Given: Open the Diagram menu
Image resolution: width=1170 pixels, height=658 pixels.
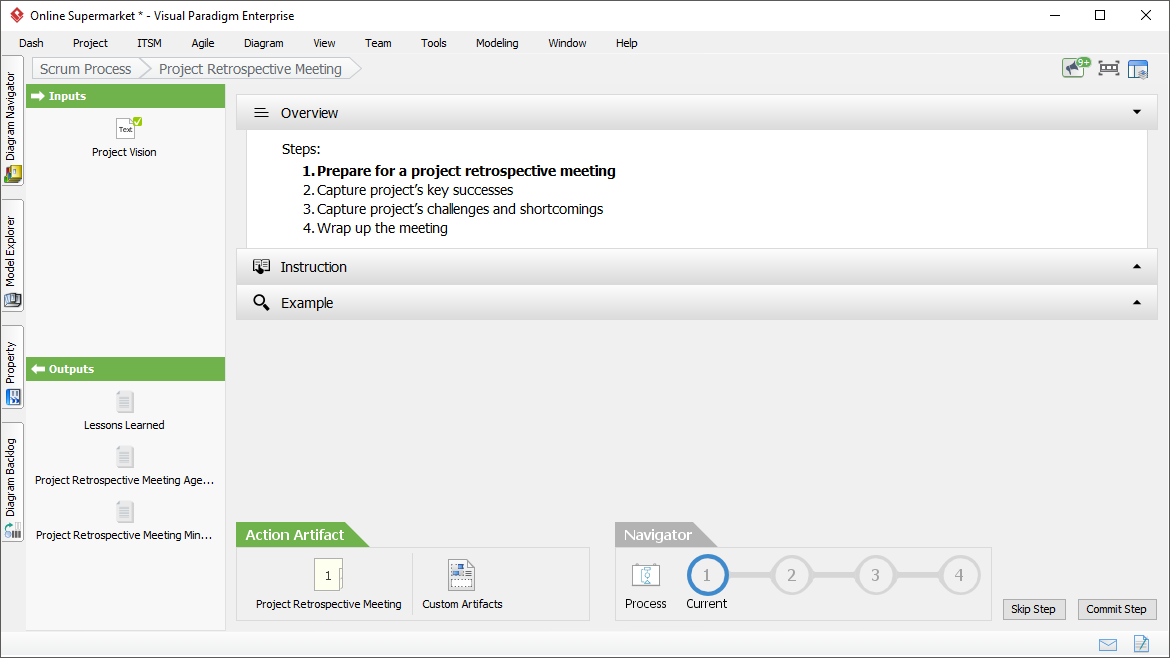Looking at the screenshot, I should [263, 43].
